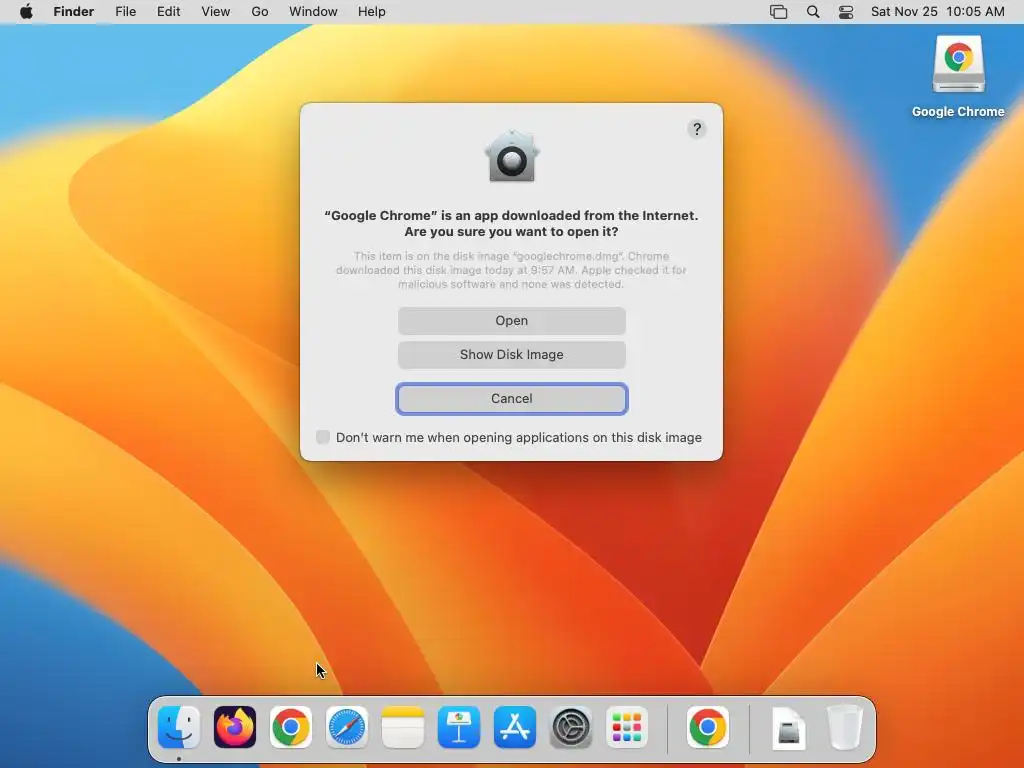Screen dimensions: 1024x768
Task: Open the View menu
Action: click(x=216, y=12)
